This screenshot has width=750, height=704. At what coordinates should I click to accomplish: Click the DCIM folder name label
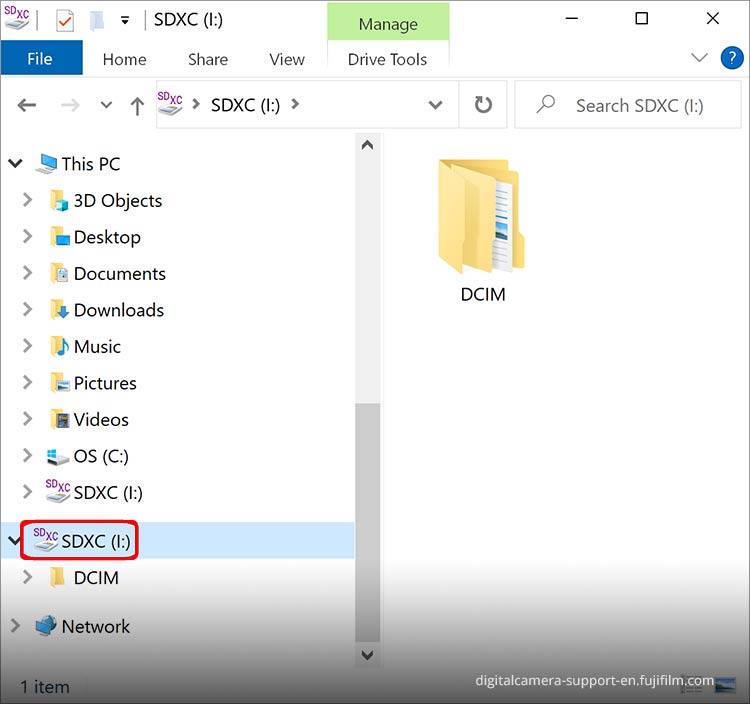tap(483, 295)
